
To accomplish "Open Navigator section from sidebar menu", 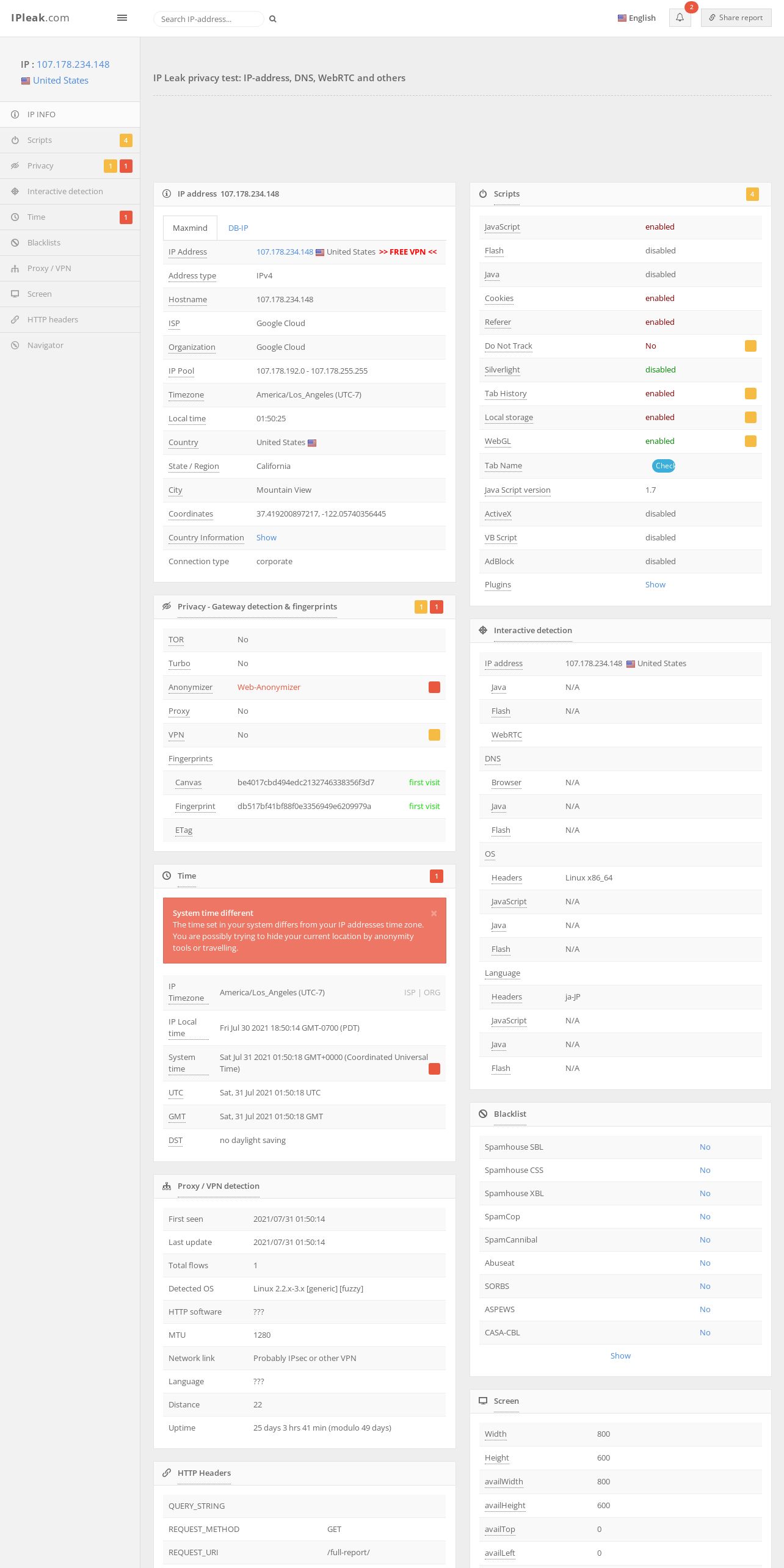I will [70, 345].
